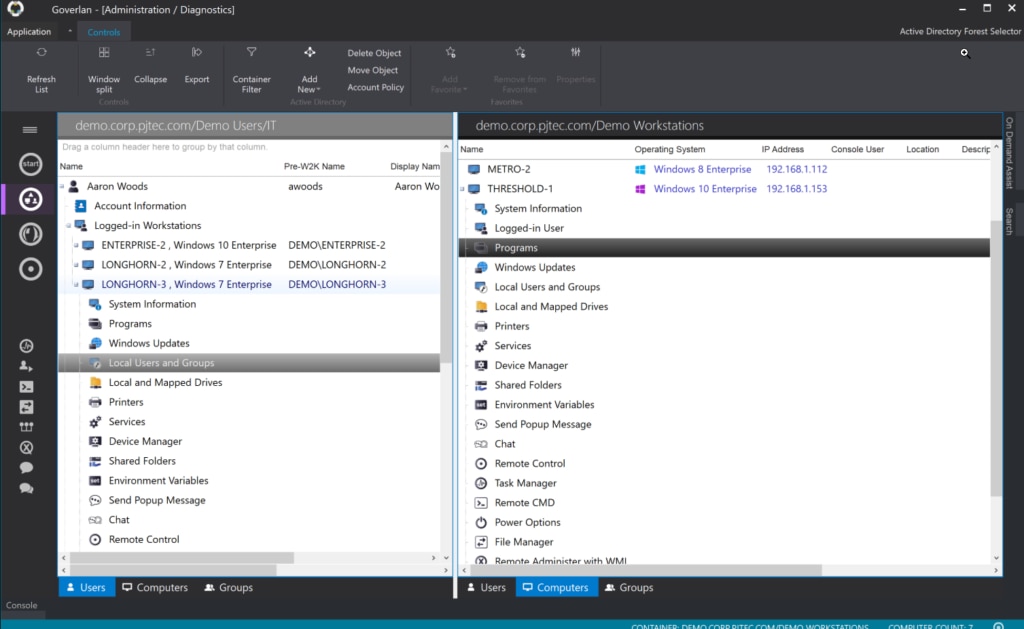Click the WMI circle-X sidebar icon

tap(26, 447)
